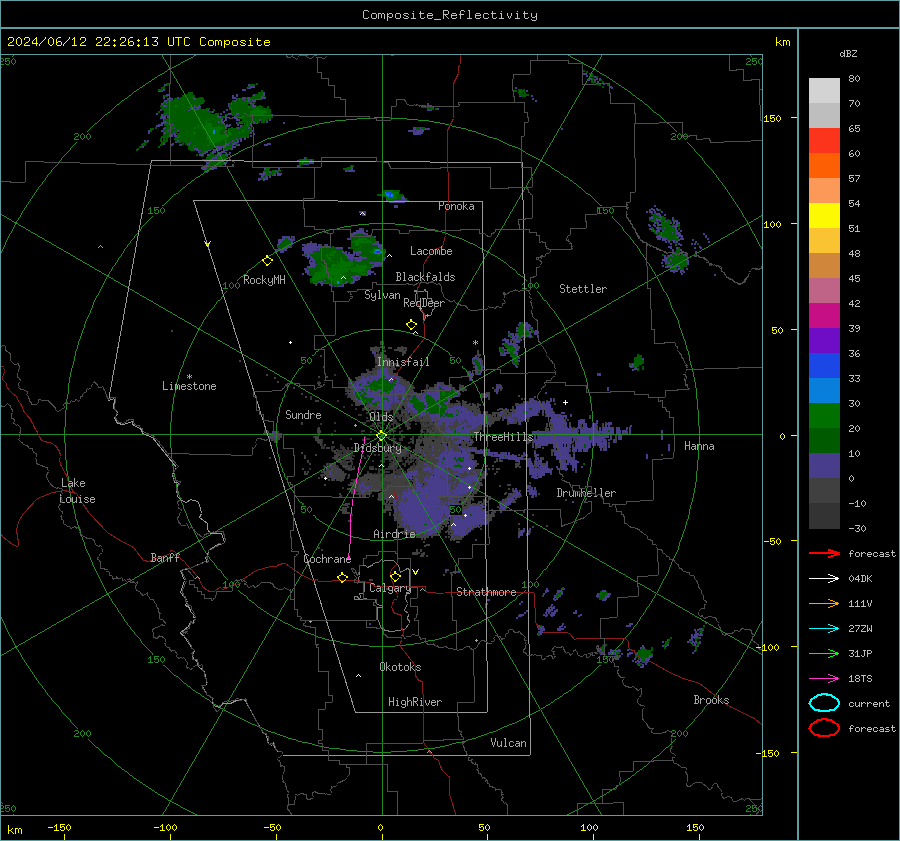Click the Olds town label
900x841 pixels.
click(x=381, y=417)
